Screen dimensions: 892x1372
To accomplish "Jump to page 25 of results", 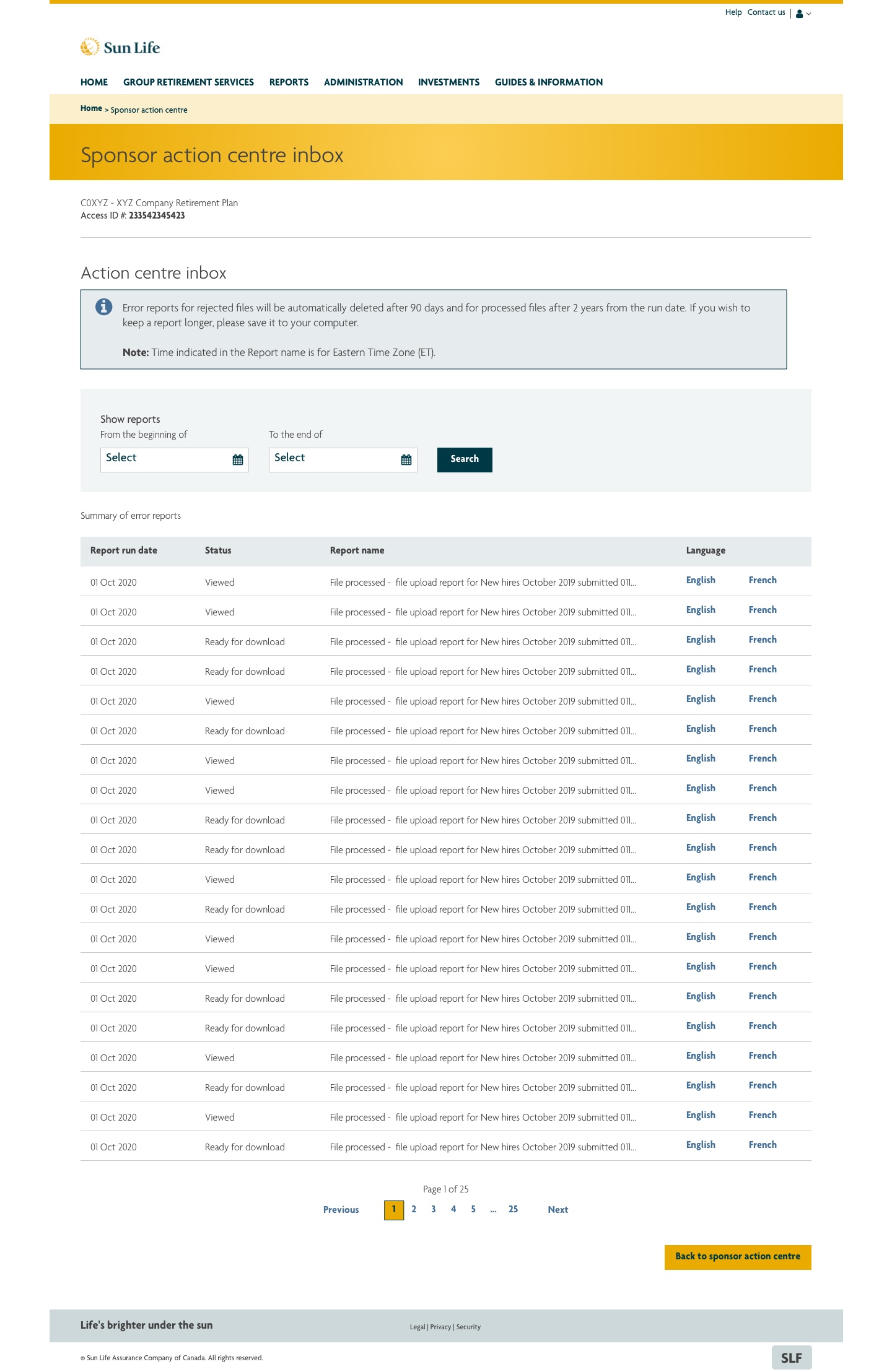I will pos(513,1209).
